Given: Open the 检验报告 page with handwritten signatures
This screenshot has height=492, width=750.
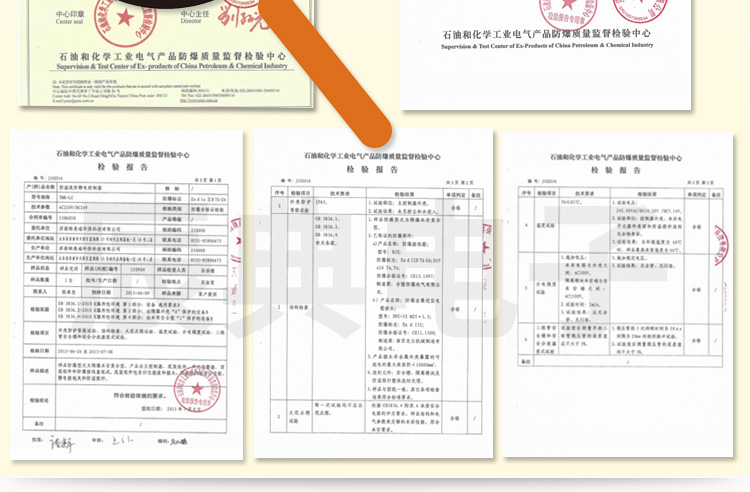Looking at the screenshot, I should tap(126, 295).
